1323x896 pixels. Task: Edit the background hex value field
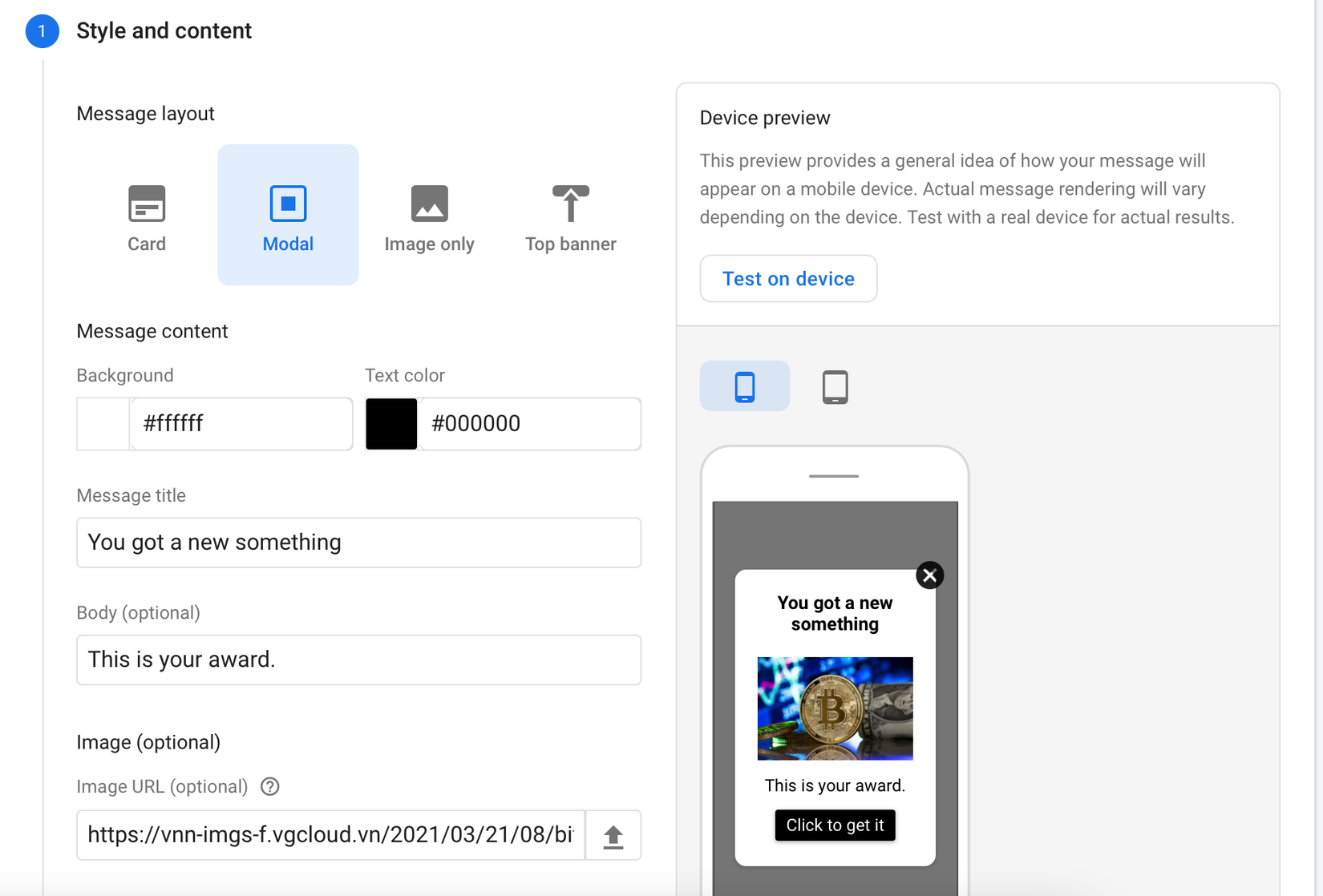point(241,424)
